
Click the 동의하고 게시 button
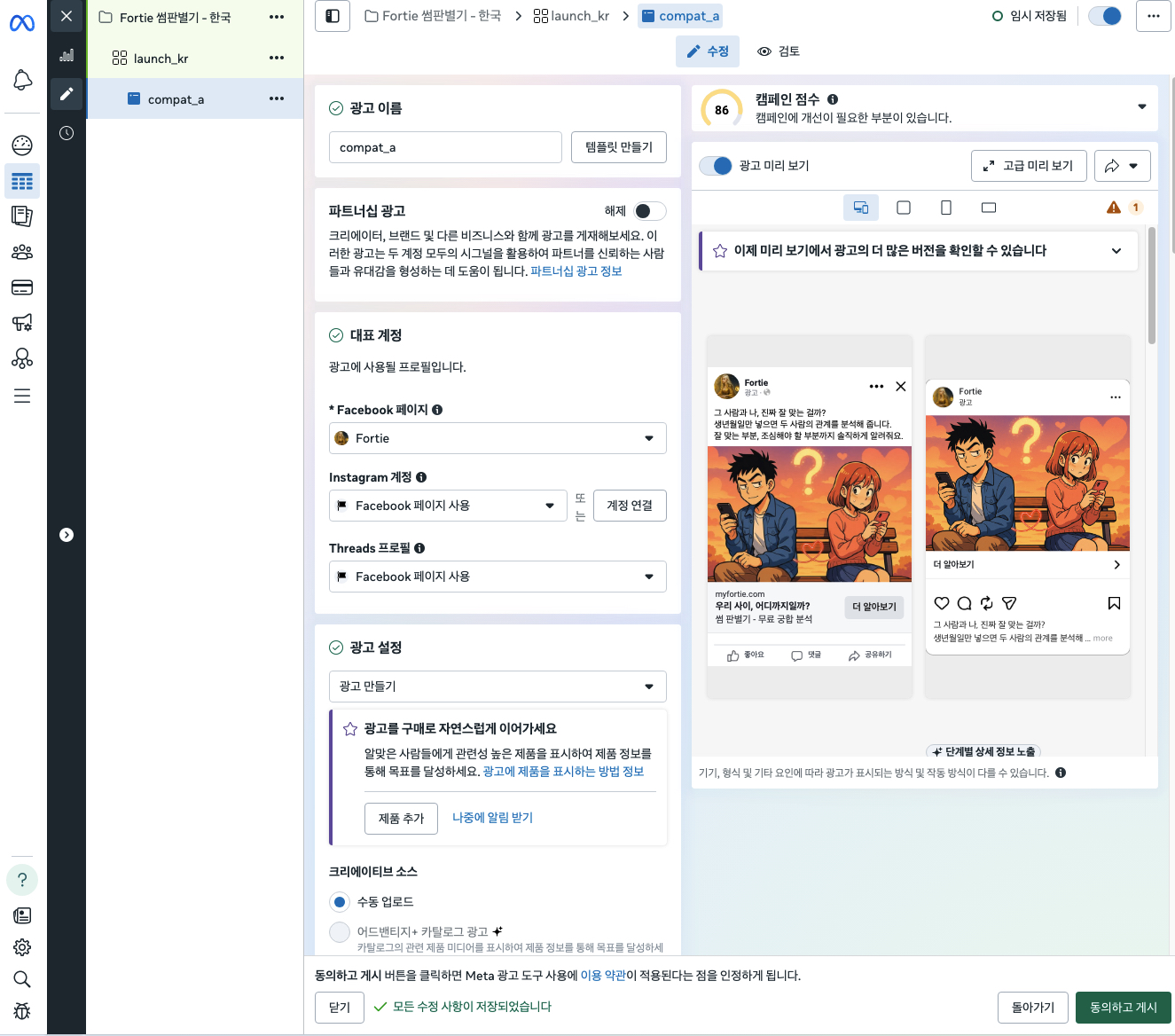pos(1123,1008)
